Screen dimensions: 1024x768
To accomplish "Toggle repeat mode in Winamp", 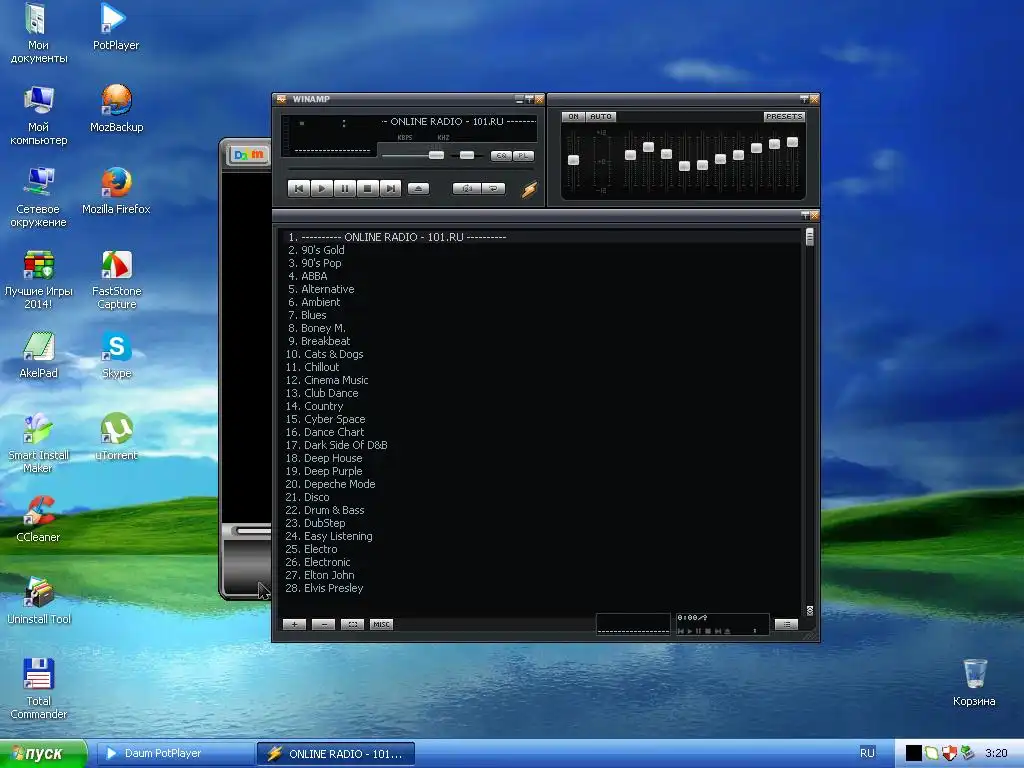I will [494, 189].
